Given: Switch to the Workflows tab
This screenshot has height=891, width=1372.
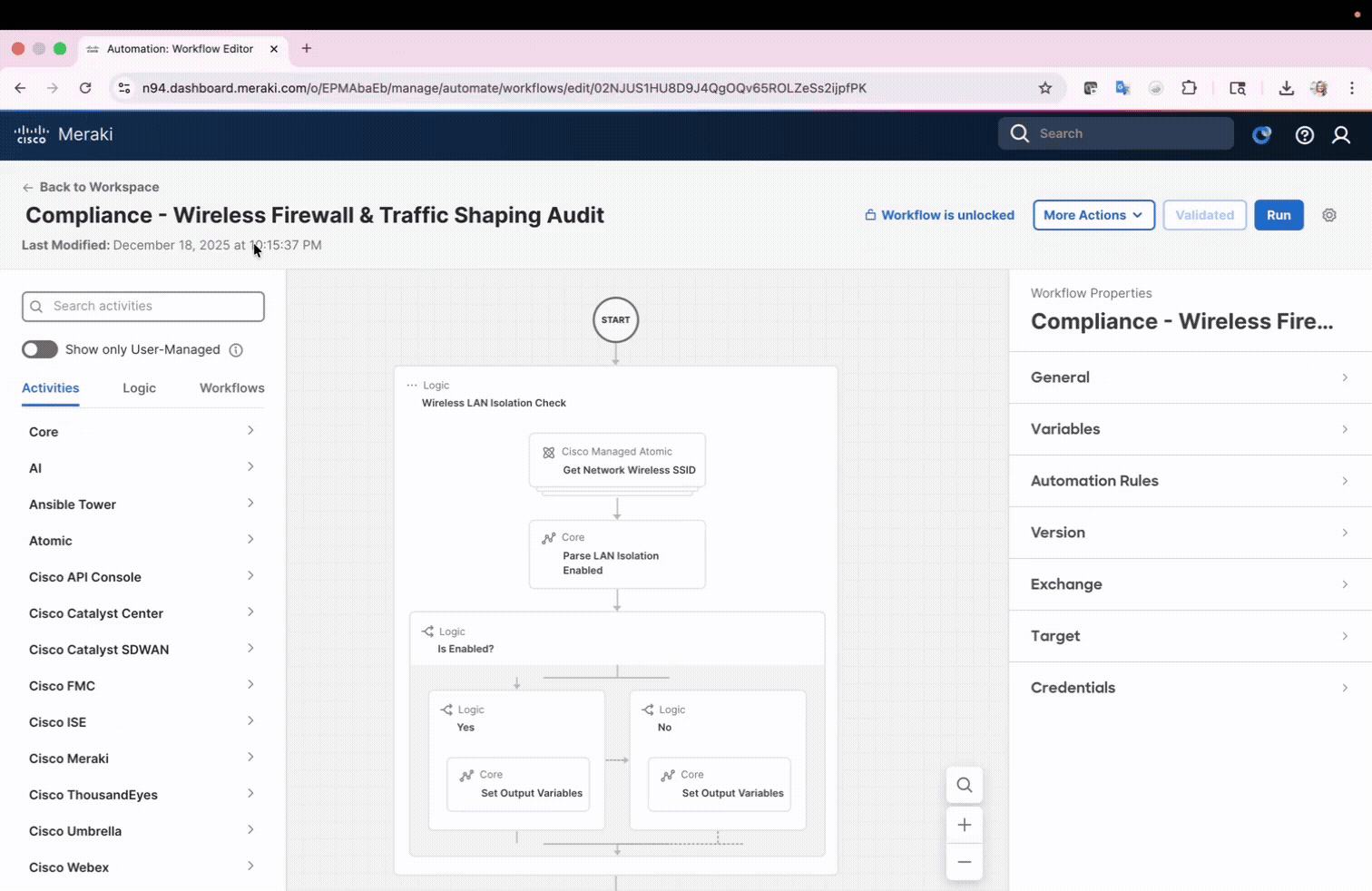Looking at the screenshot, I should click(x=231, y=388).
